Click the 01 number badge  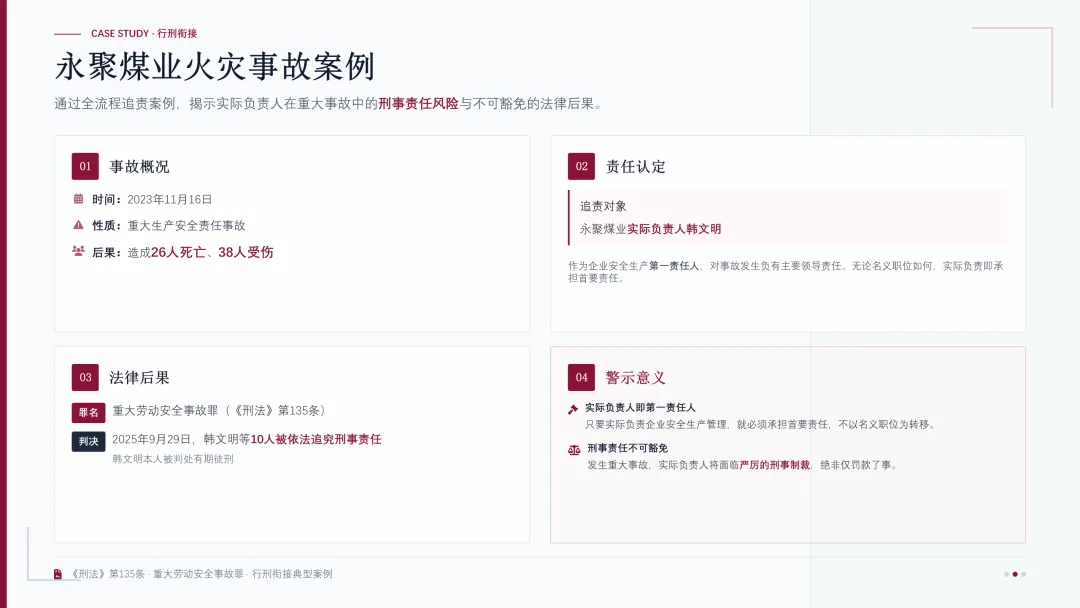coord(85,166)
